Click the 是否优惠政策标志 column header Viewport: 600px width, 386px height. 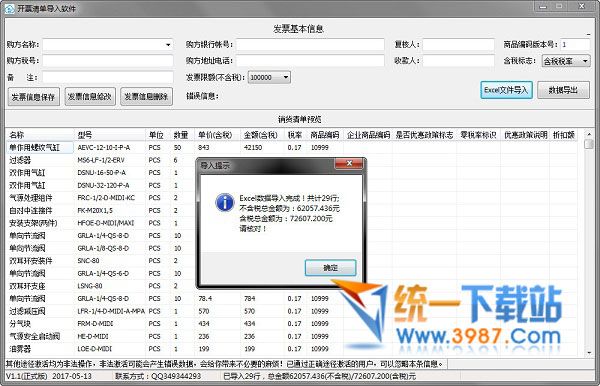(x=424, y=135)
